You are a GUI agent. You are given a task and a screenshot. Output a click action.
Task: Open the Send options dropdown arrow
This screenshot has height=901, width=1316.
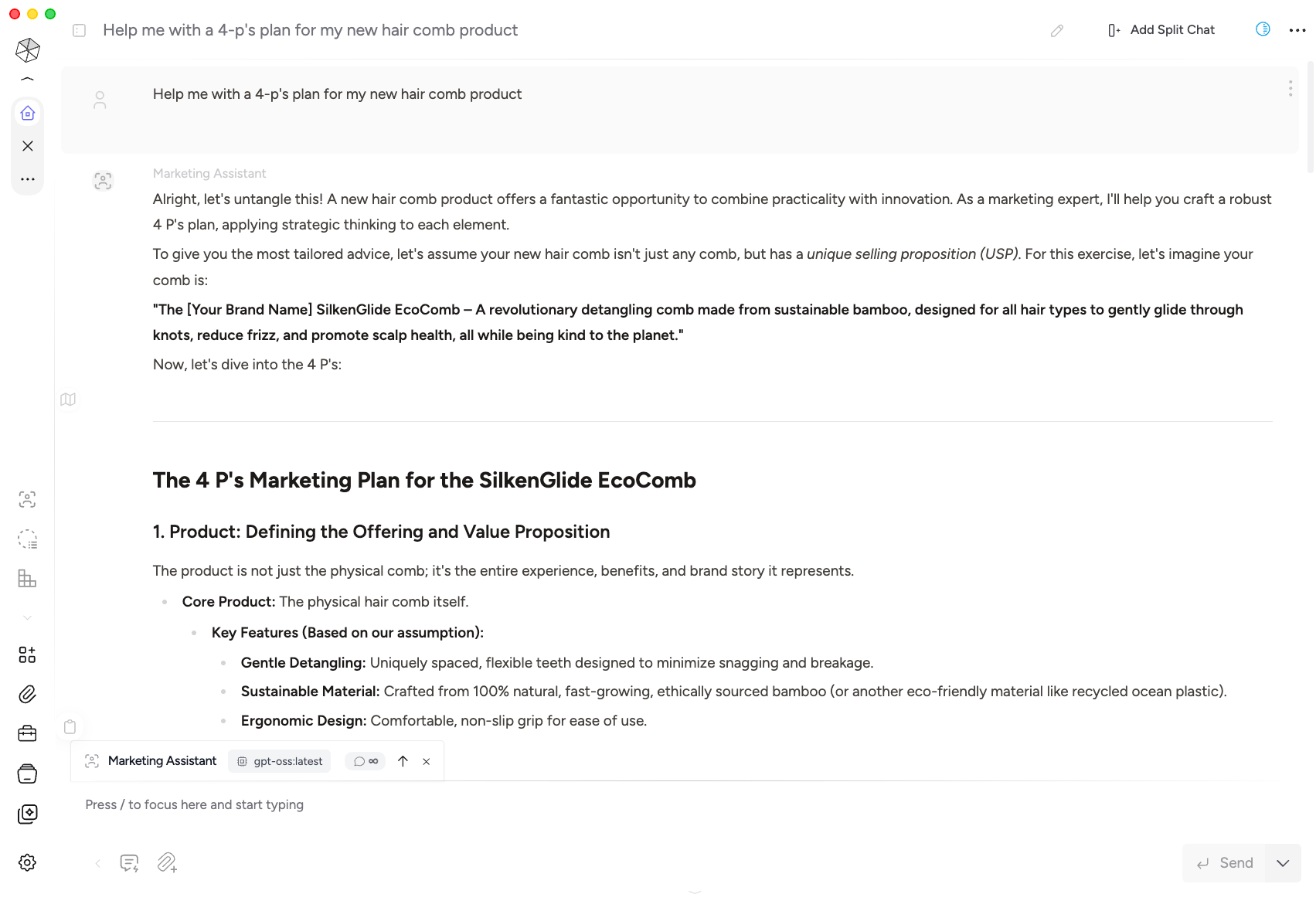1283,863
